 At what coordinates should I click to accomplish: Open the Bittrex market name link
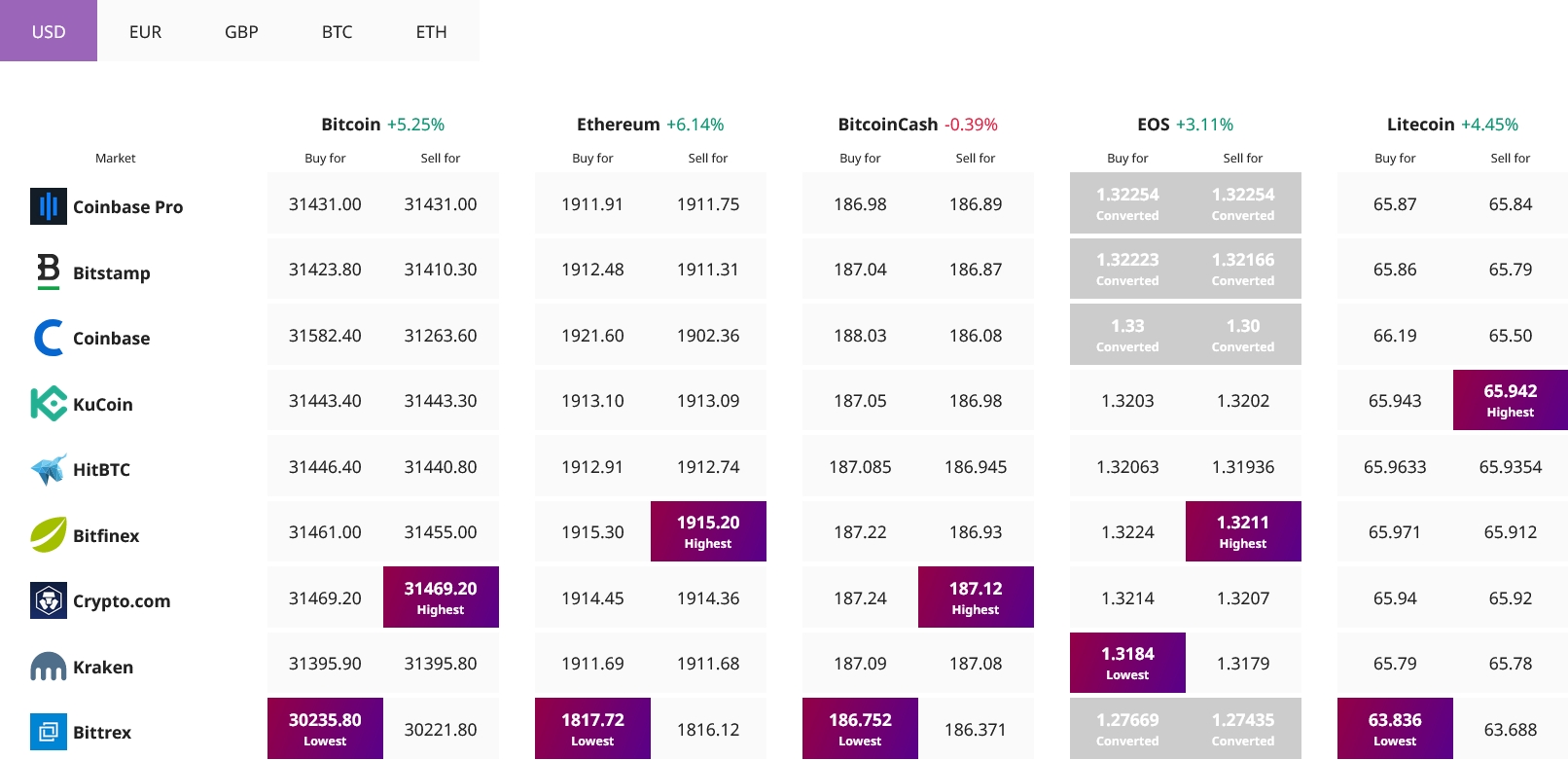click(x=102, y=732)
